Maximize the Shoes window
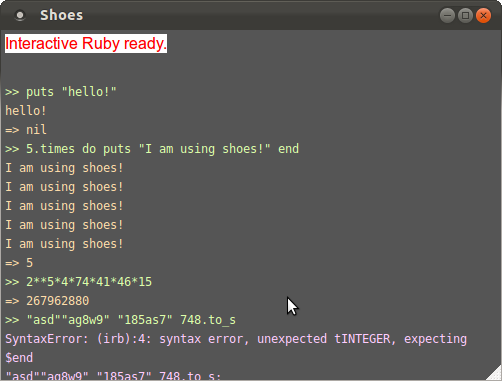Viewport: 502px width, 381px height. [465, 15]
